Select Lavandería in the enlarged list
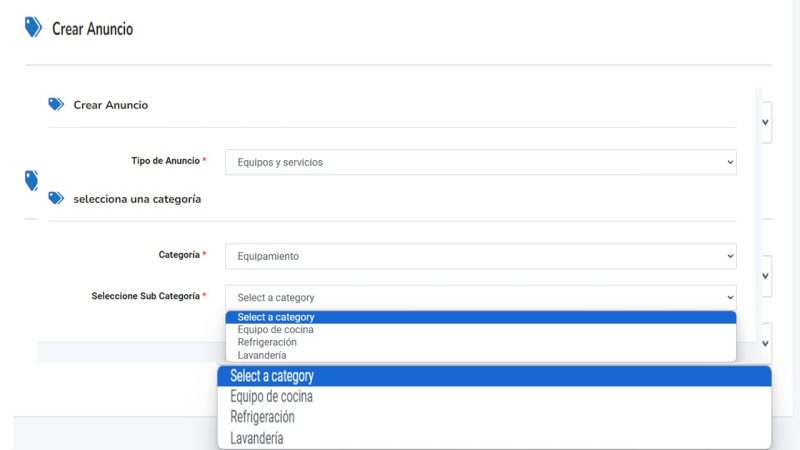The height and width of the screenshot is (450, 800). [x=256, y=438]
